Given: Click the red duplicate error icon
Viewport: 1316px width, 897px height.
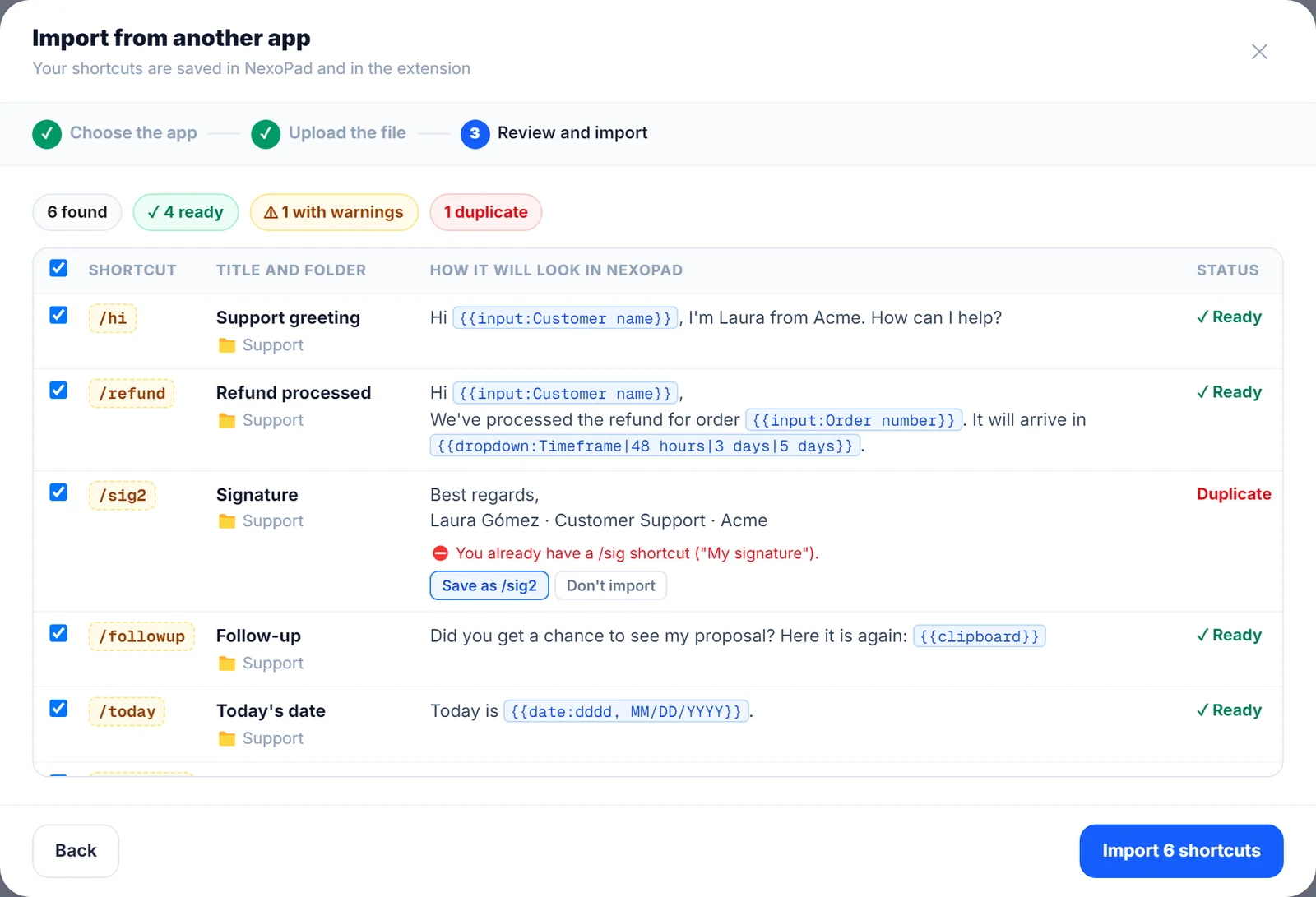Looking at the screenshot, I should (x=440, y=553).
